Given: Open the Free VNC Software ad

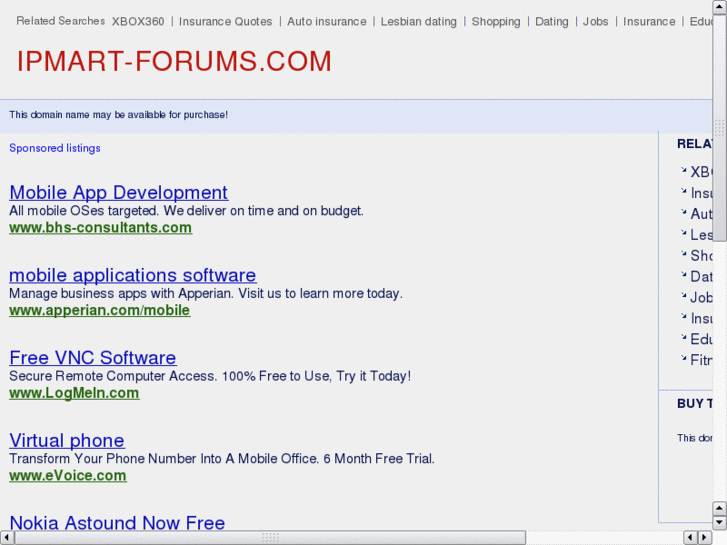Looking at the screenshot, I should click(93, 358).
